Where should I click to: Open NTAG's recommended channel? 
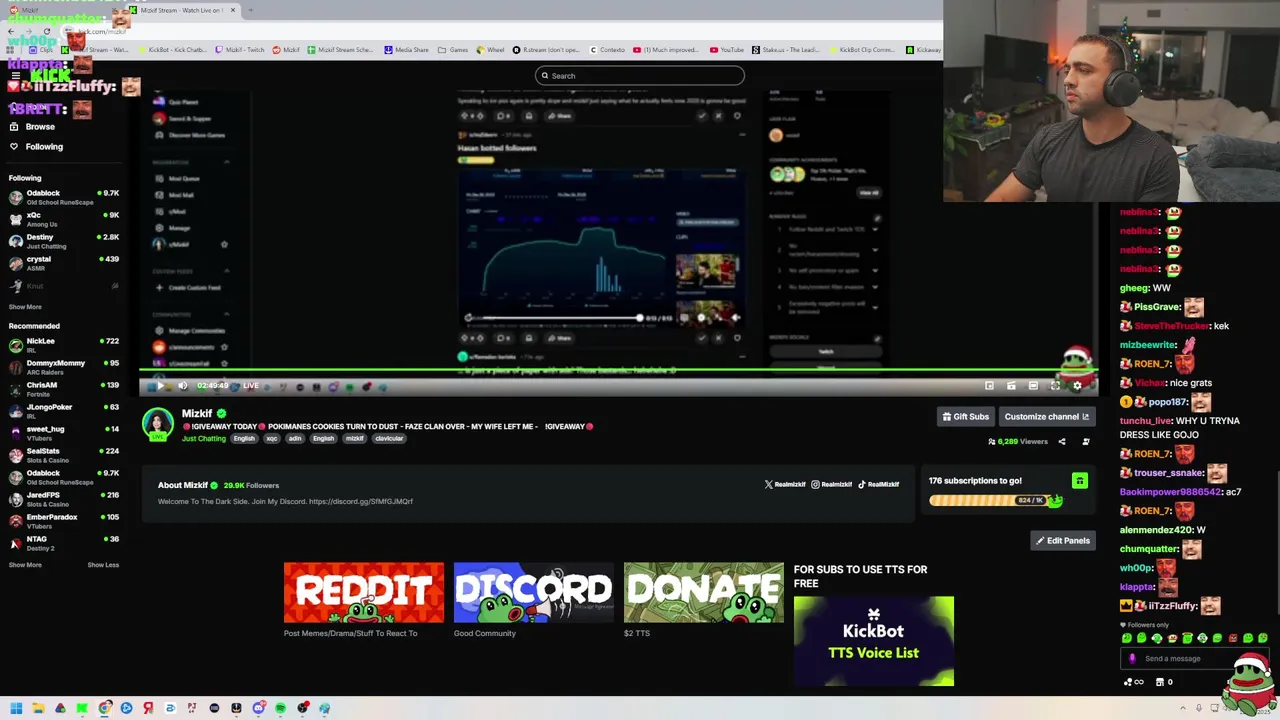click(x=63, y=543)
